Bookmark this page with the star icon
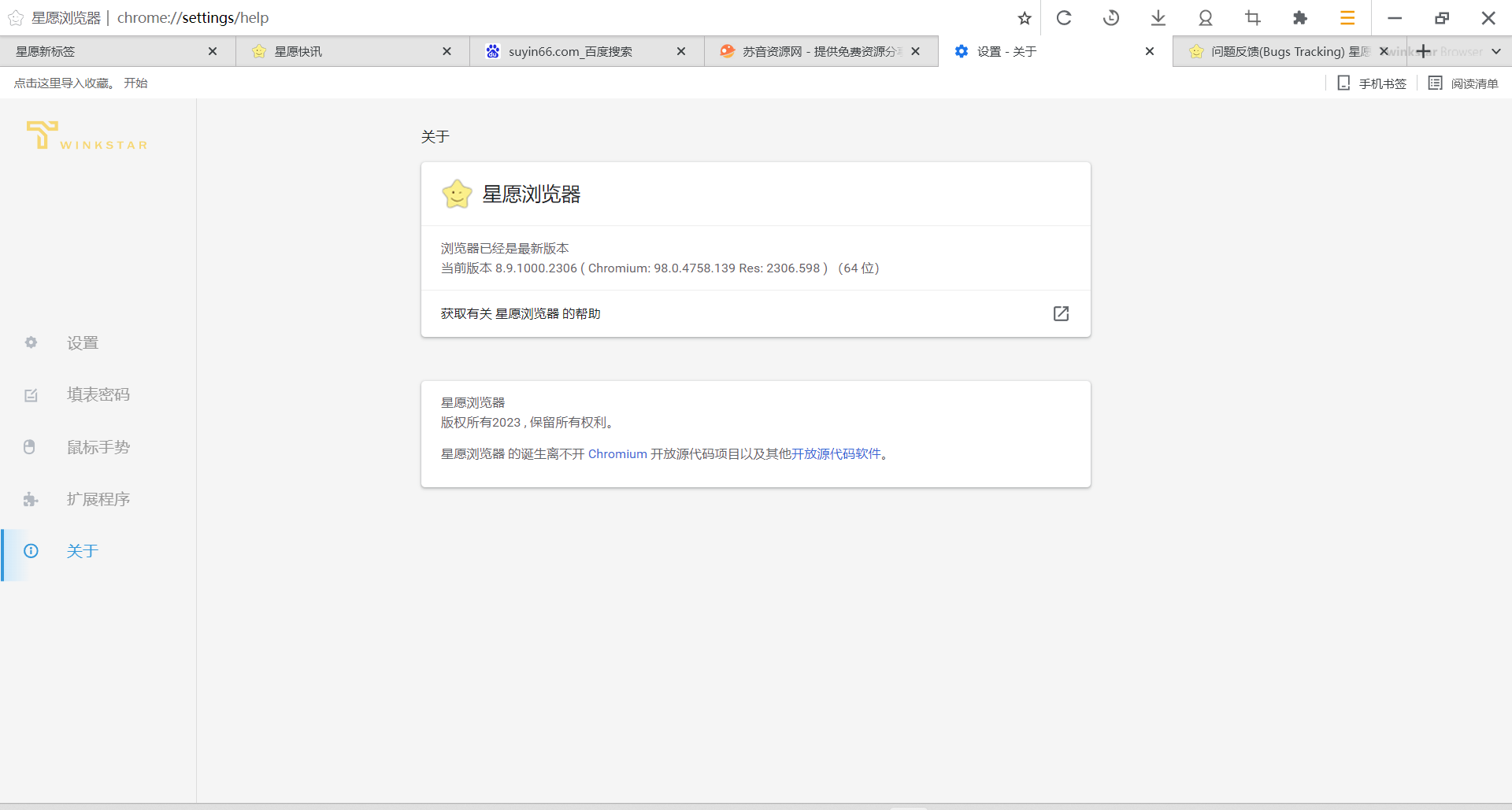This screenshot has height=810, width=1512. tap(1024, 17)
